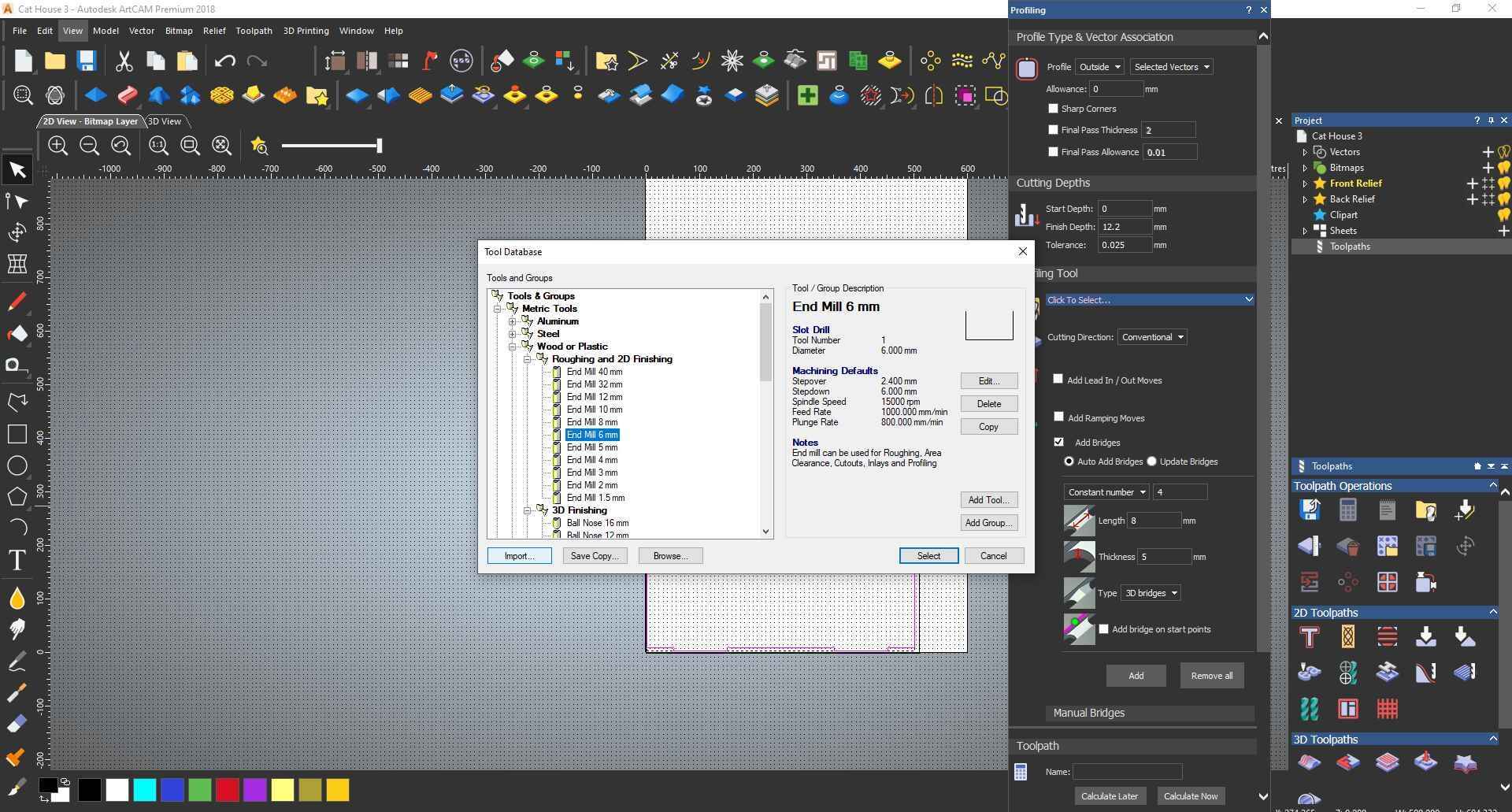The height and width of the screenshot is (812, 1512).
Task: Select the Update Bridges radio button
Action: click(x=1152, y=462)
